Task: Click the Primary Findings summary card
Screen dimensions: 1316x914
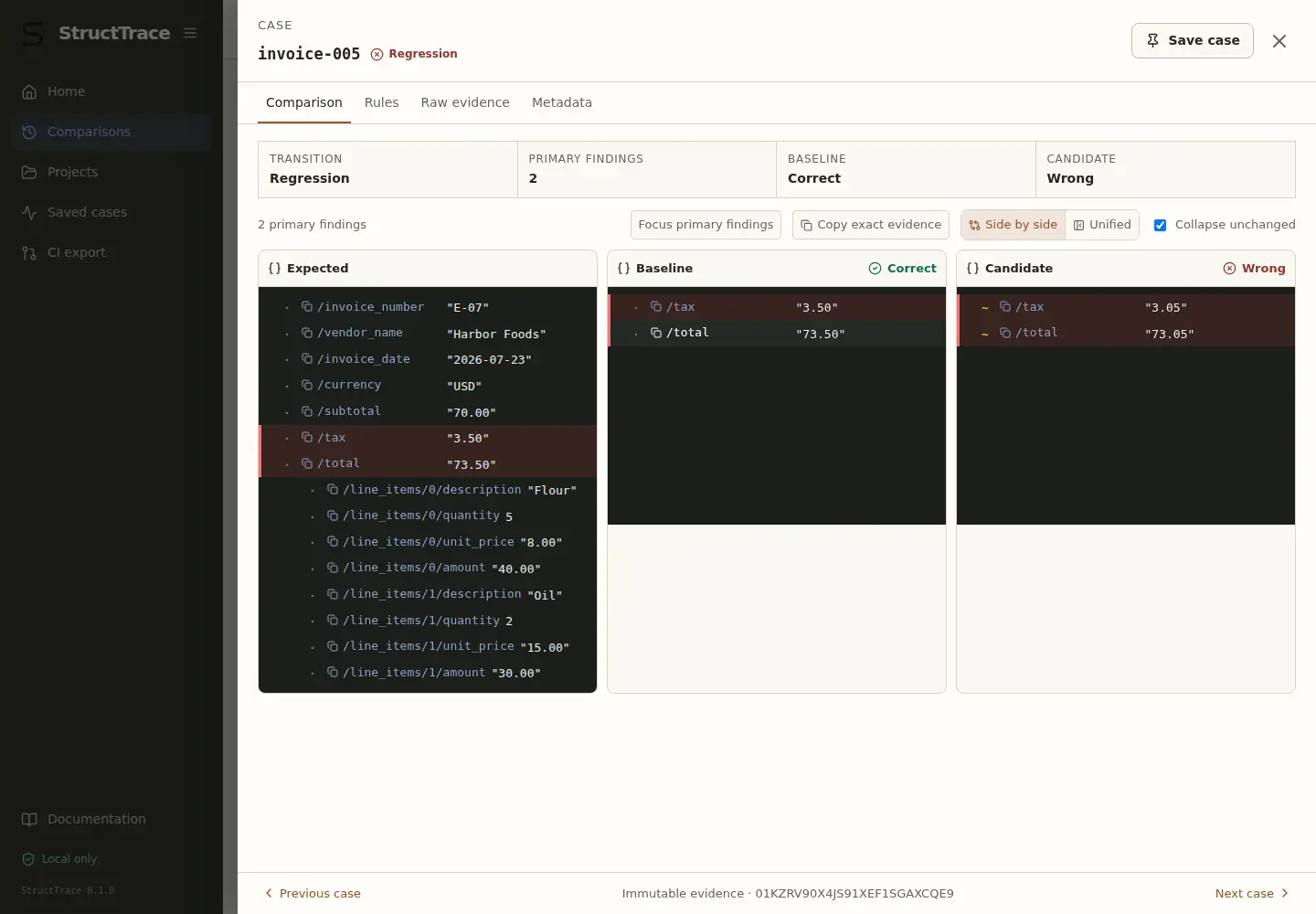Action: click(647, 169)
